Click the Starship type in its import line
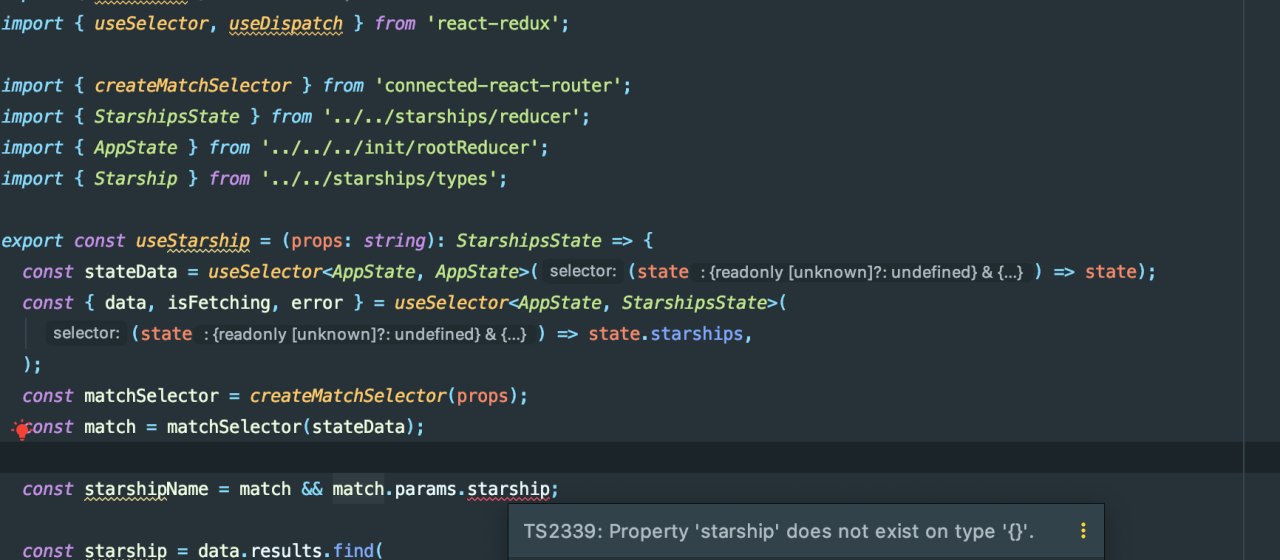 click(x=135, y=178)
